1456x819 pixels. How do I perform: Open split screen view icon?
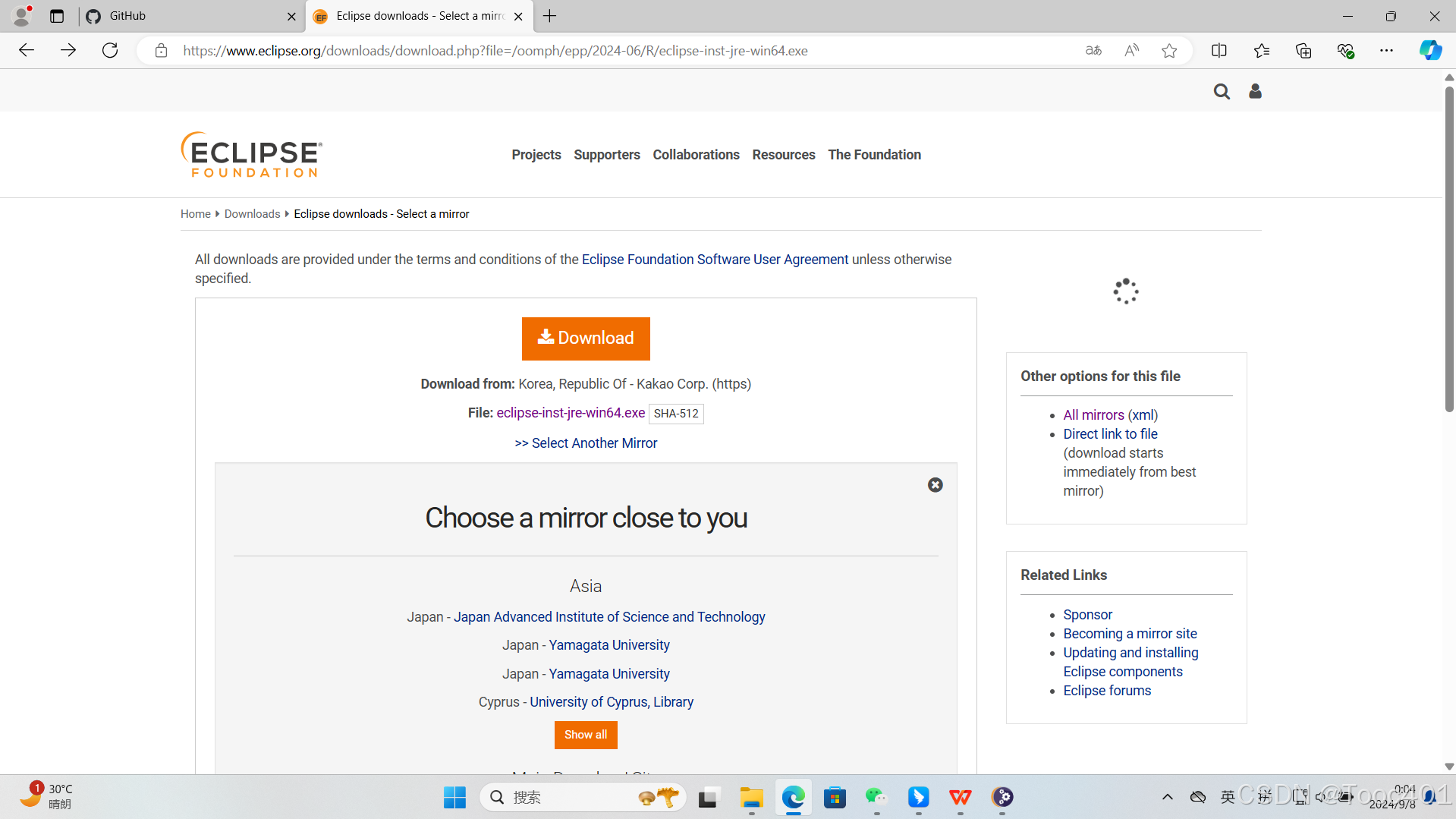(1219, 51)
